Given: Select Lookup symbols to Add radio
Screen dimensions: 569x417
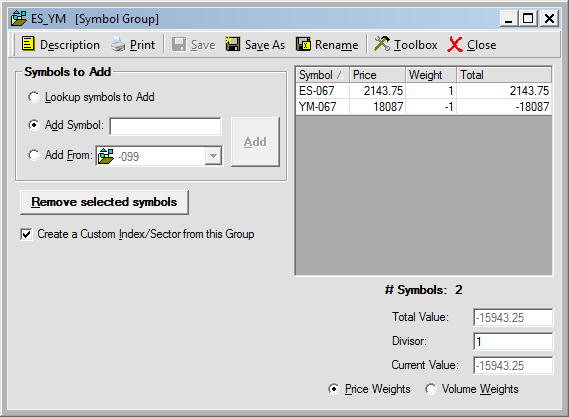Looking at the screenshot, I should click(x=34, y=97).
